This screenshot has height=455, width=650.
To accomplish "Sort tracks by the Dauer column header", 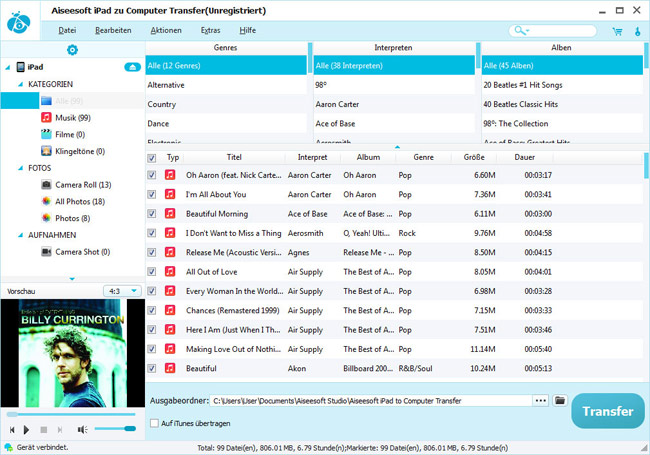I will pyautogui.click(x=524, y=157).
